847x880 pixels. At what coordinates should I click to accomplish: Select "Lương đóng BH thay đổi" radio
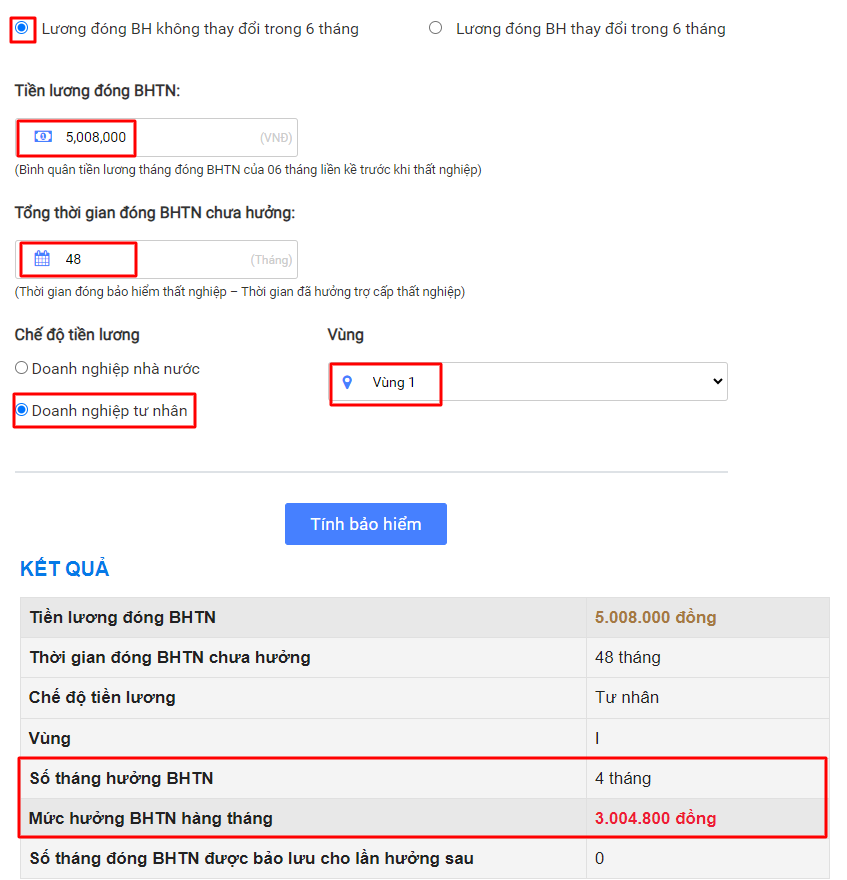(x=435, y=28)
